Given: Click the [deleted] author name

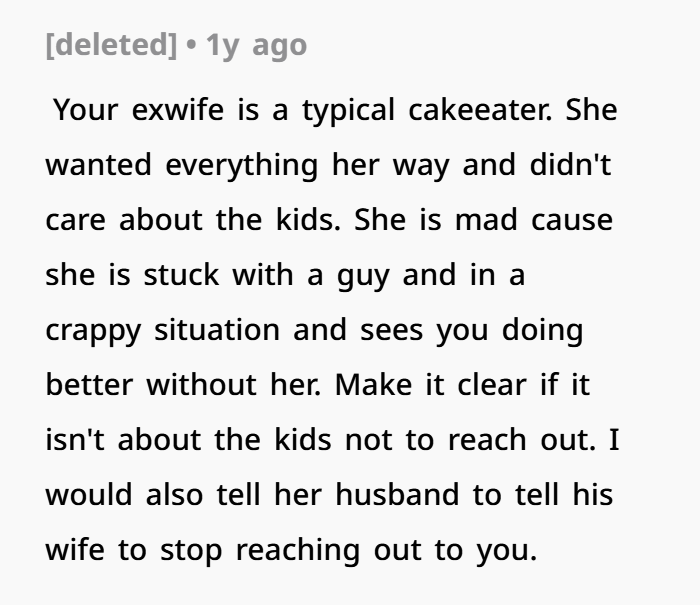Looking at the screenshot, I should 111,45.
